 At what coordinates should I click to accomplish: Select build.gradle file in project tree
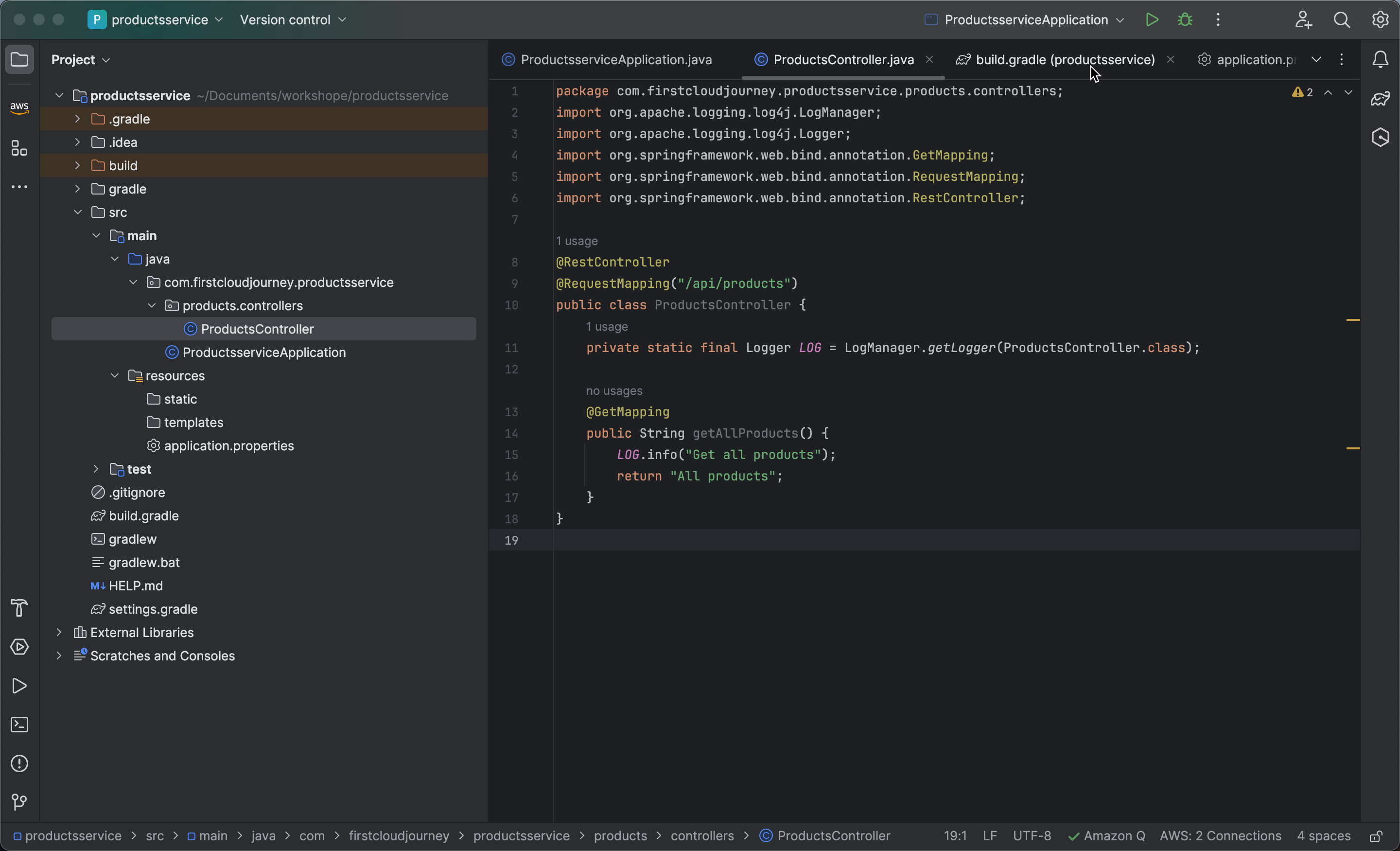(x=135, y=515)
